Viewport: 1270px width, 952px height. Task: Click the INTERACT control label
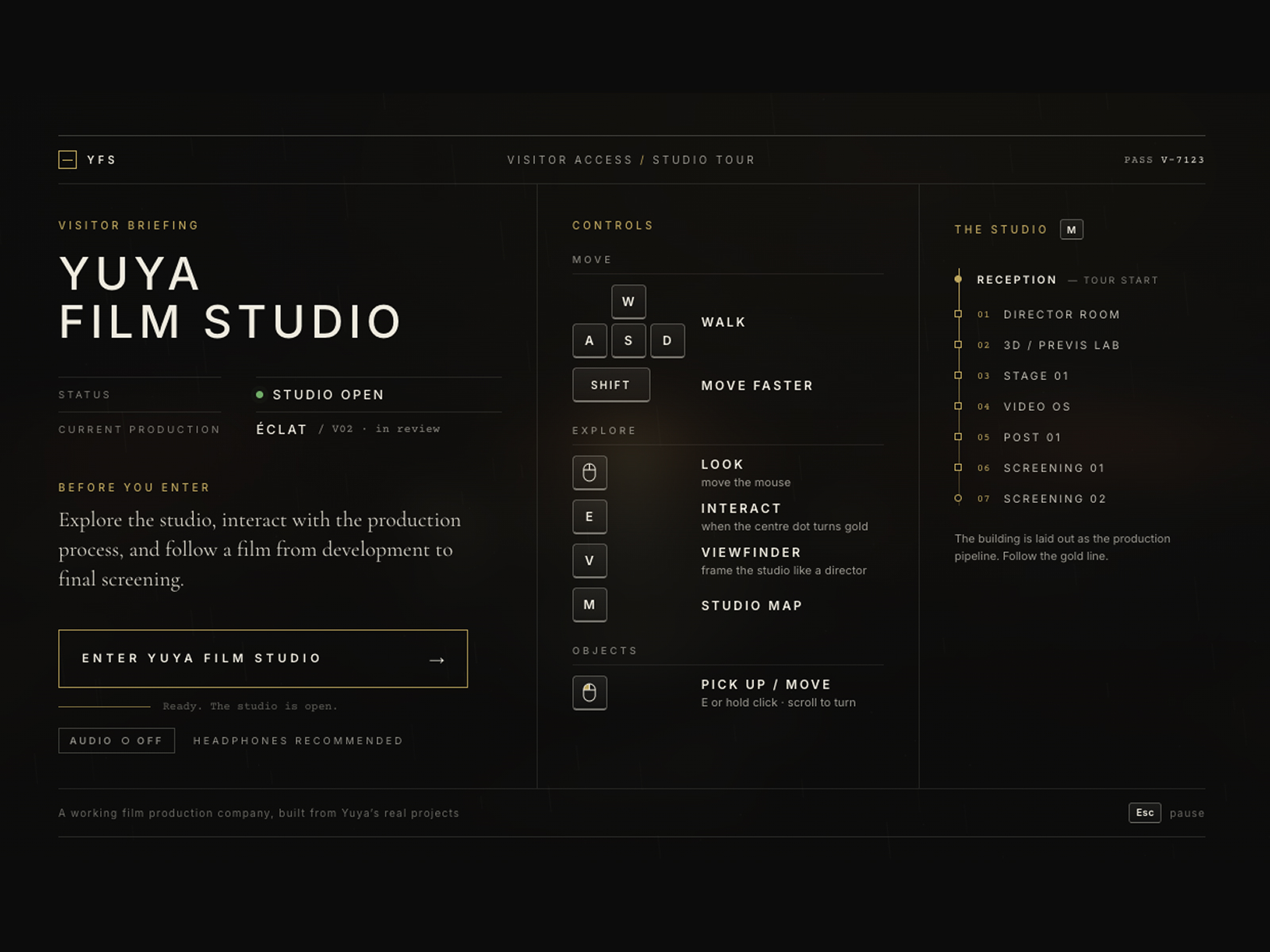click(x=741, y=509)
